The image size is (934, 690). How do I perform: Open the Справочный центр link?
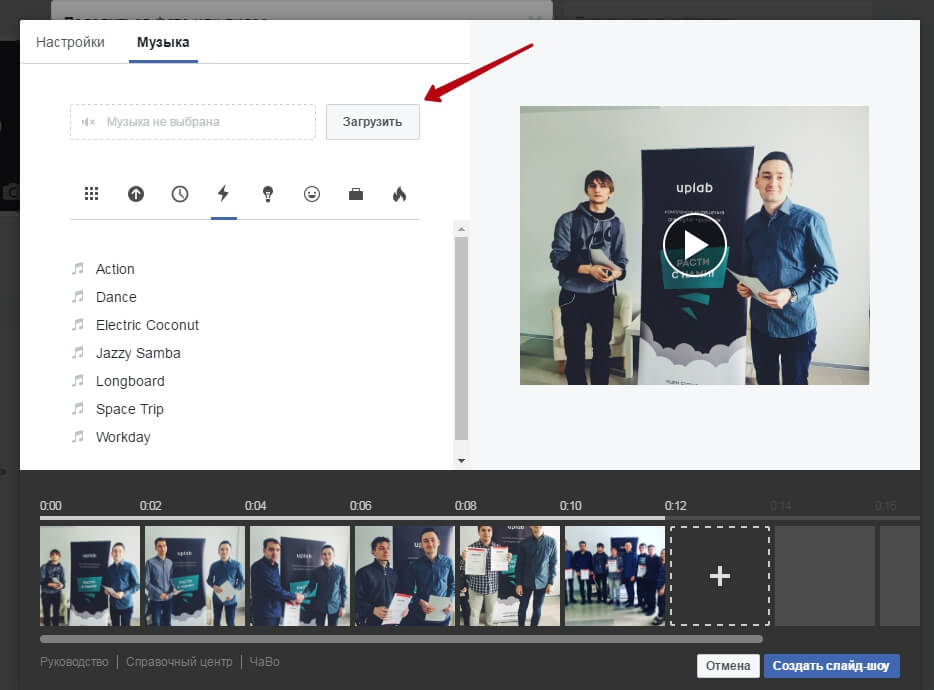(179, 662)
